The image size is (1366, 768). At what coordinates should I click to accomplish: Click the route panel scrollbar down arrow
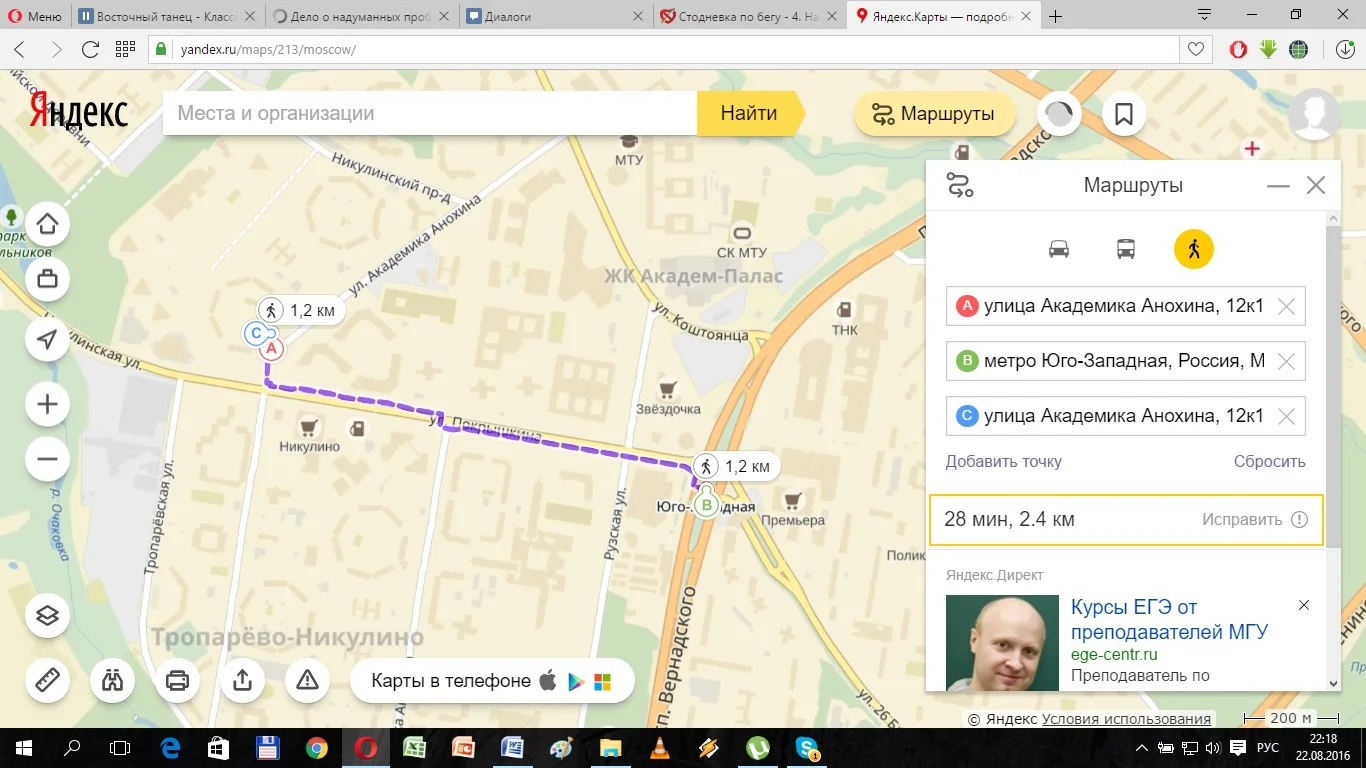click(1333, 683)
